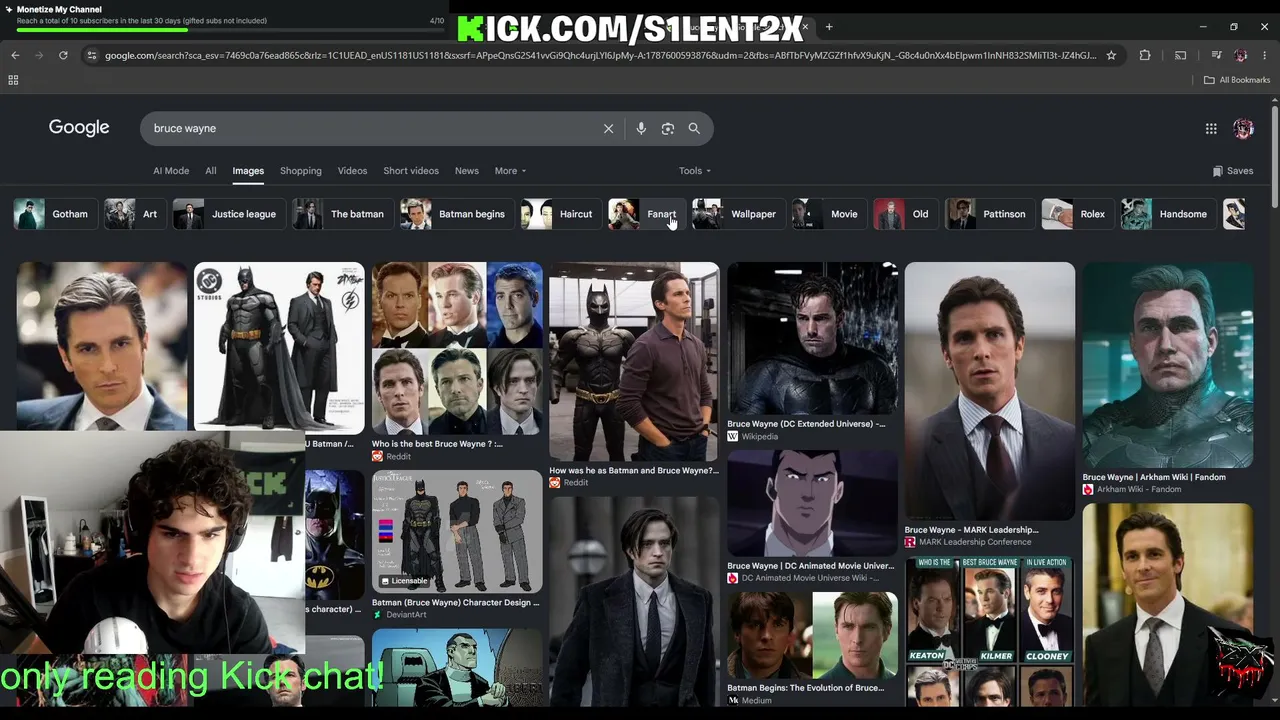Open the All Bookmarks folder
1280x720 pixels.
coord(1237,80)
